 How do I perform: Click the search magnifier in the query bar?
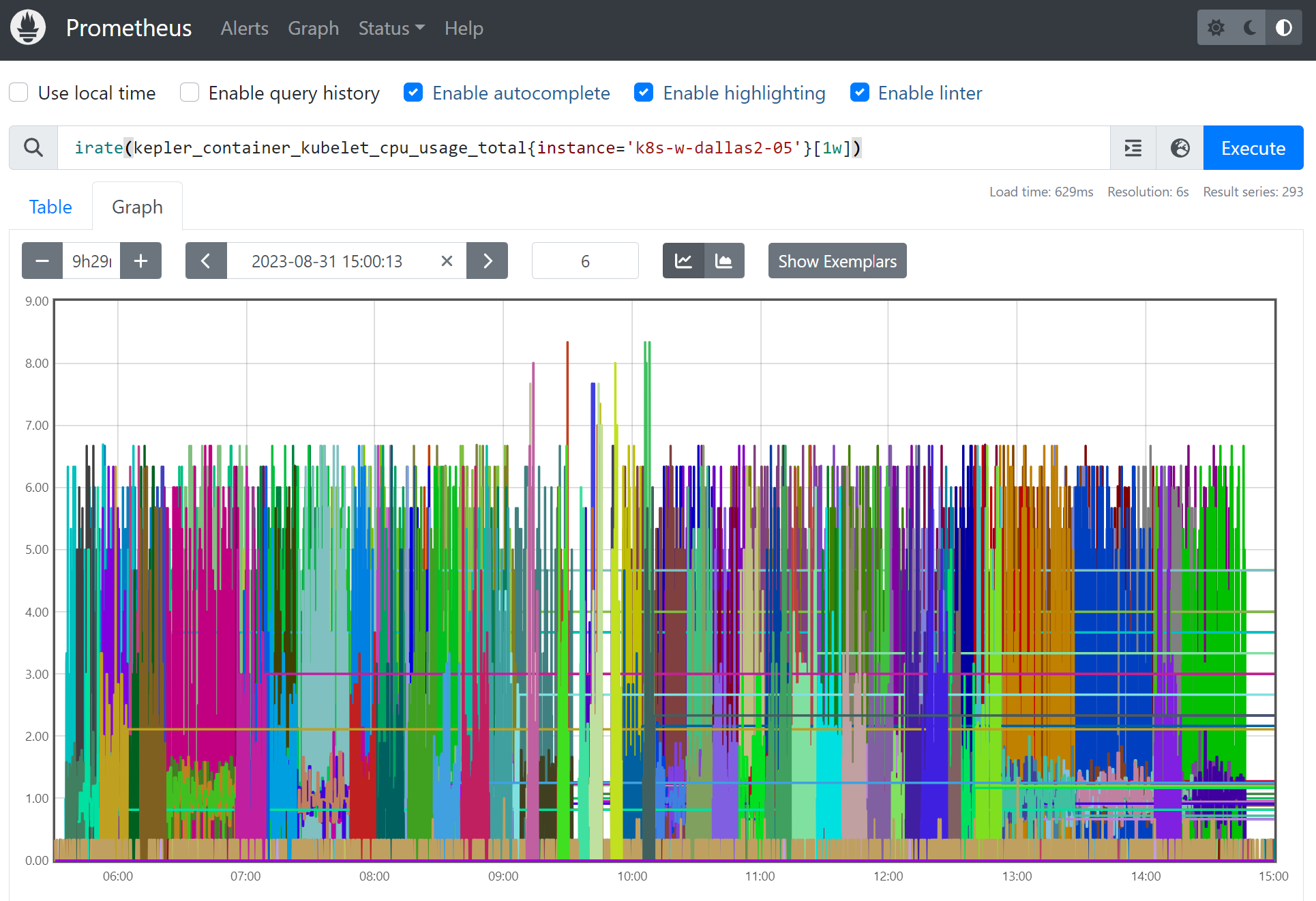(x=33, y=147)
